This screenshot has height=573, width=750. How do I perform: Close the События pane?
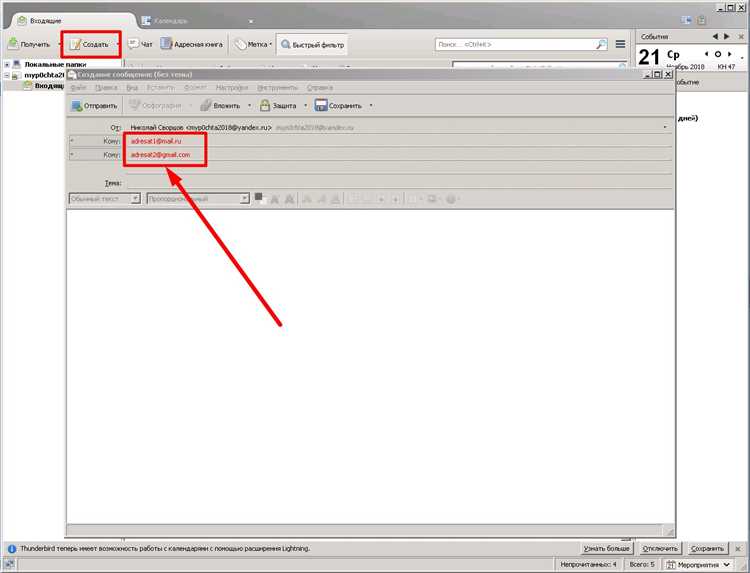[x=741, y=36]
